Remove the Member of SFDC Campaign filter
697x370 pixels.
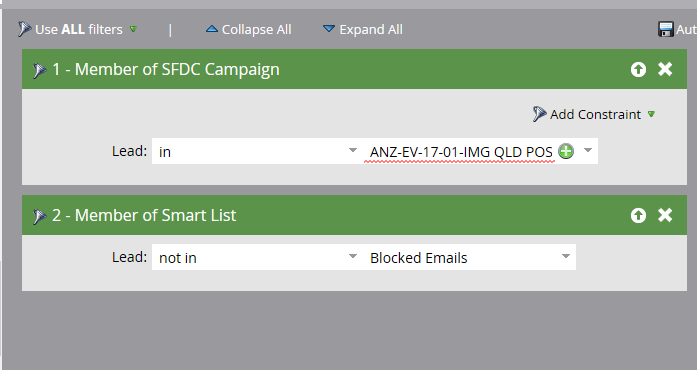[665, 69]
